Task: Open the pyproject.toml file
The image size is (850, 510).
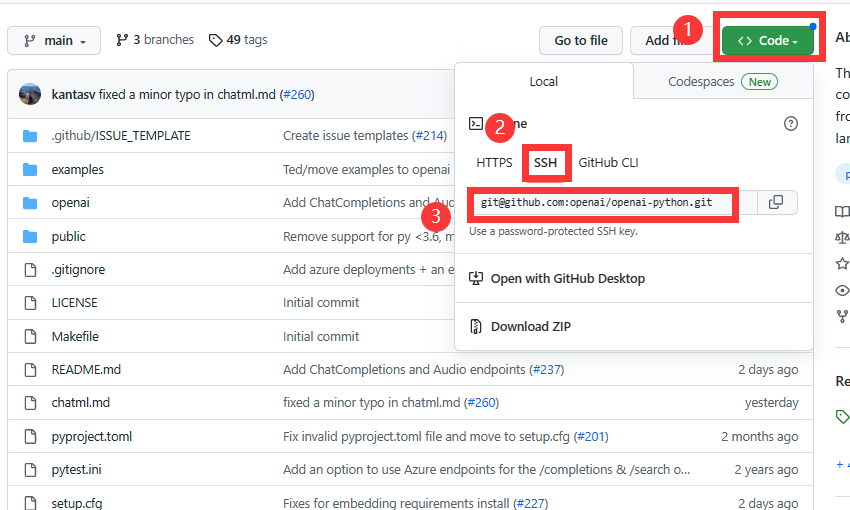Action: [92, 437]
